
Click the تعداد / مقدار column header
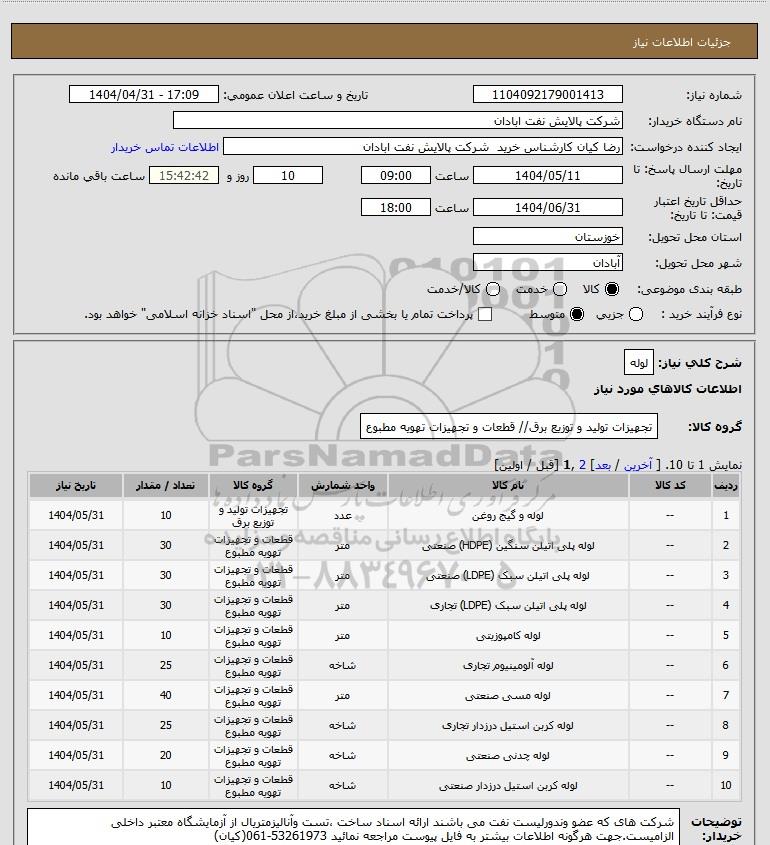coord(165,486)
